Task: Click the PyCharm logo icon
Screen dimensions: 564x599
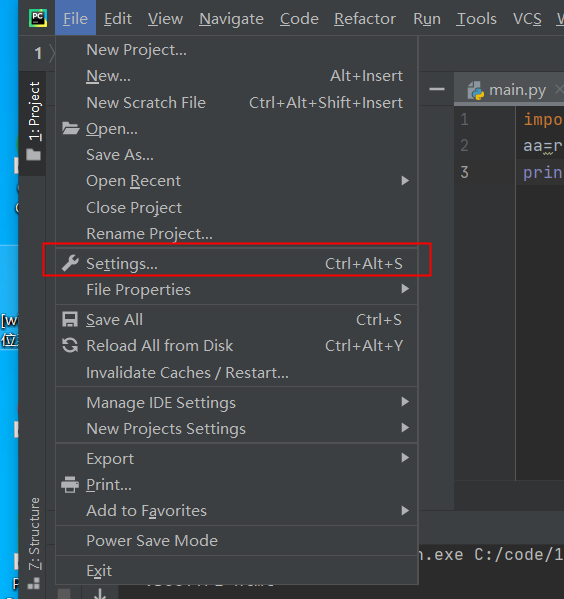Action: tap(38, 18)
